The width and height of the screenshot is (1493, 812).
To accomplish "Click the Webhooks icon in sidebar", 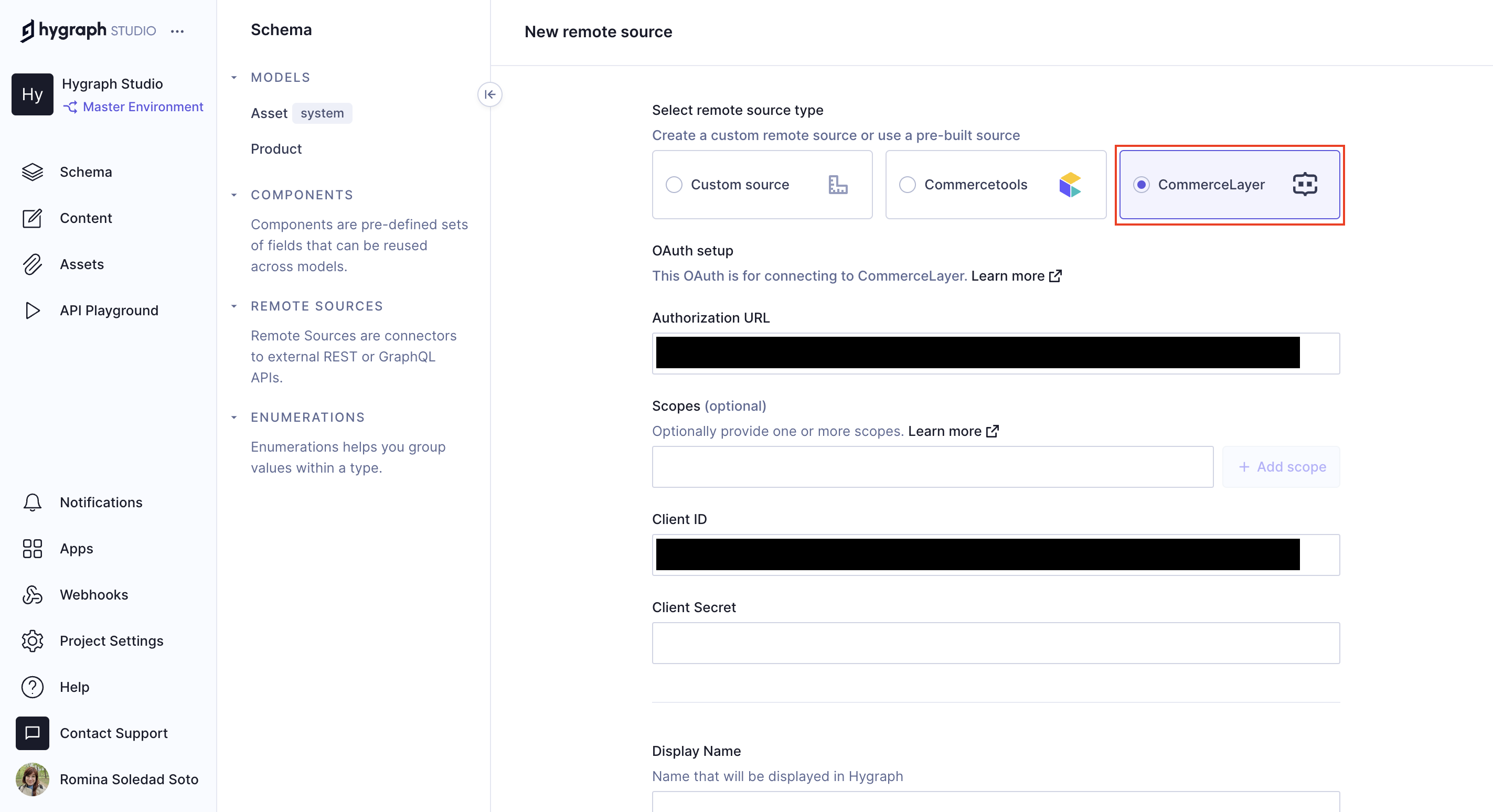I will click(x=33, y=594).
